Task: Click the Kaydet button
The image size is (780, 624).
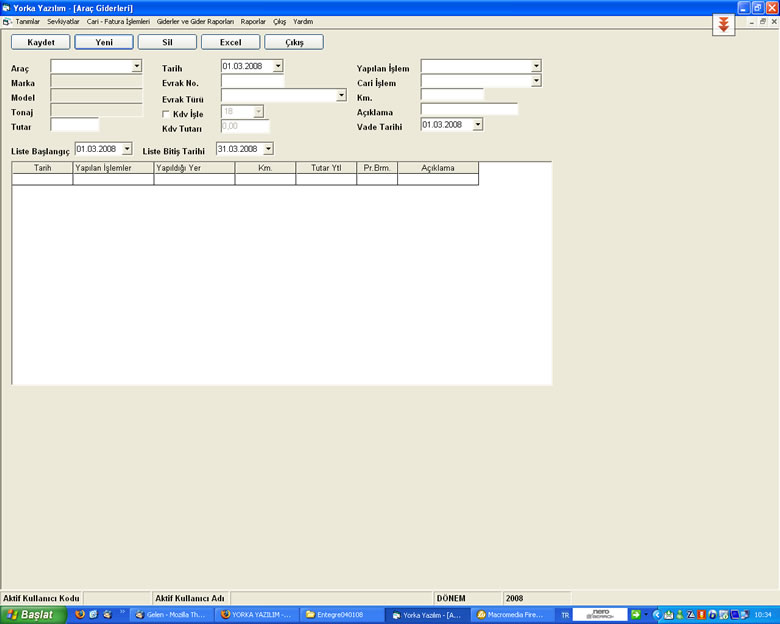Action: coord(41,42)
